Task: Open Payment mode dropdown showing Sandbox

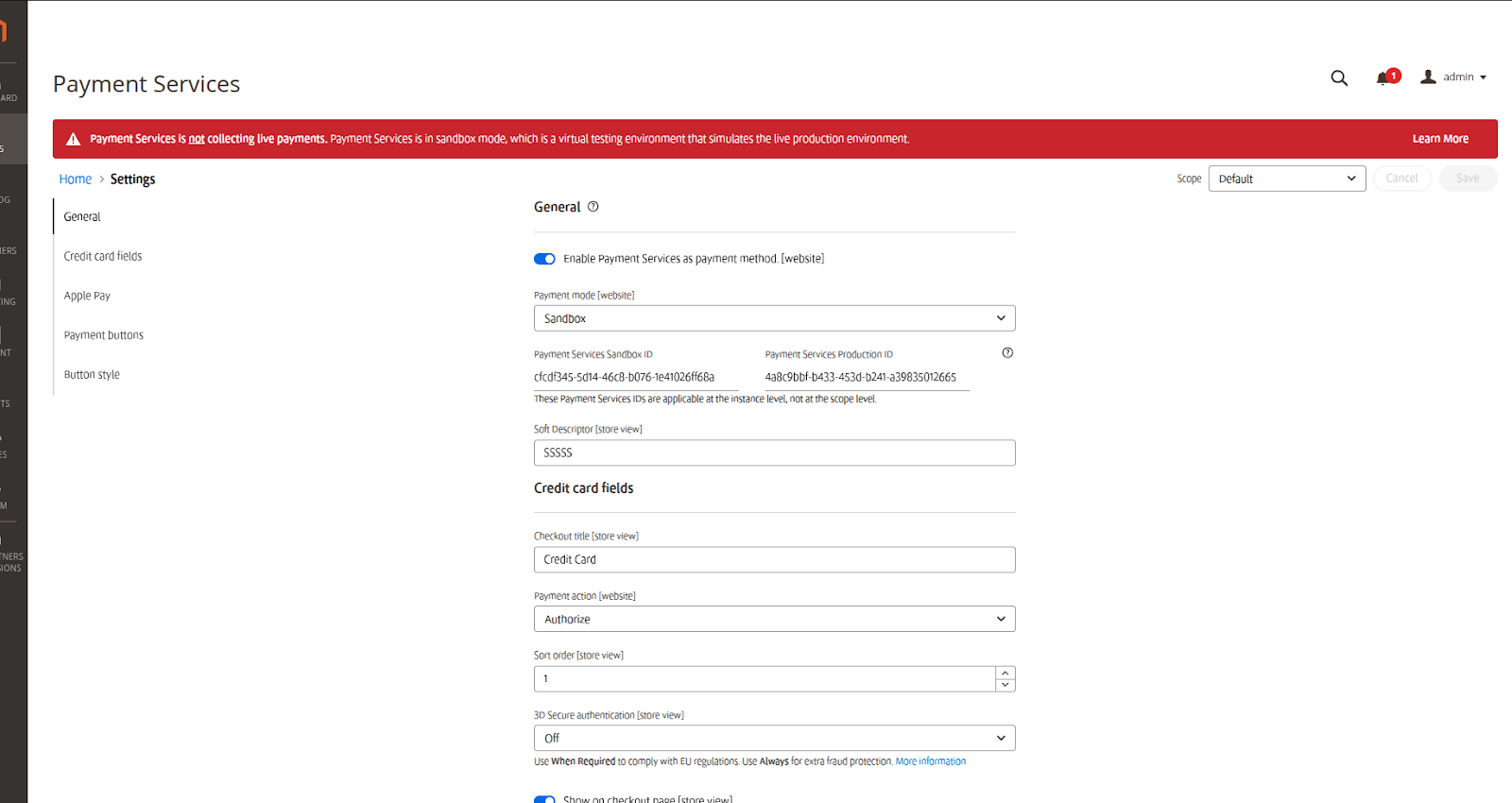Action: [x=774, y=318]
